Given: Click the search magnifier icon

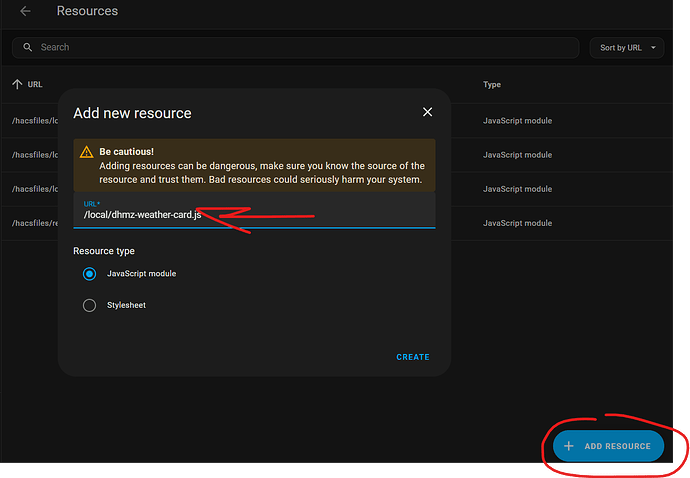Looking at the screenshot, I should pos(27,47).
